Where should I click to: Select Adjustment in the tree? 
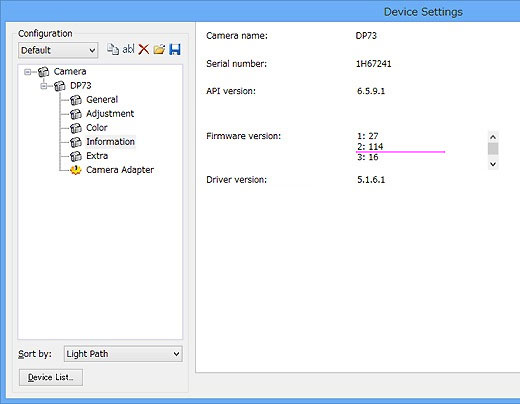[110, 114]
